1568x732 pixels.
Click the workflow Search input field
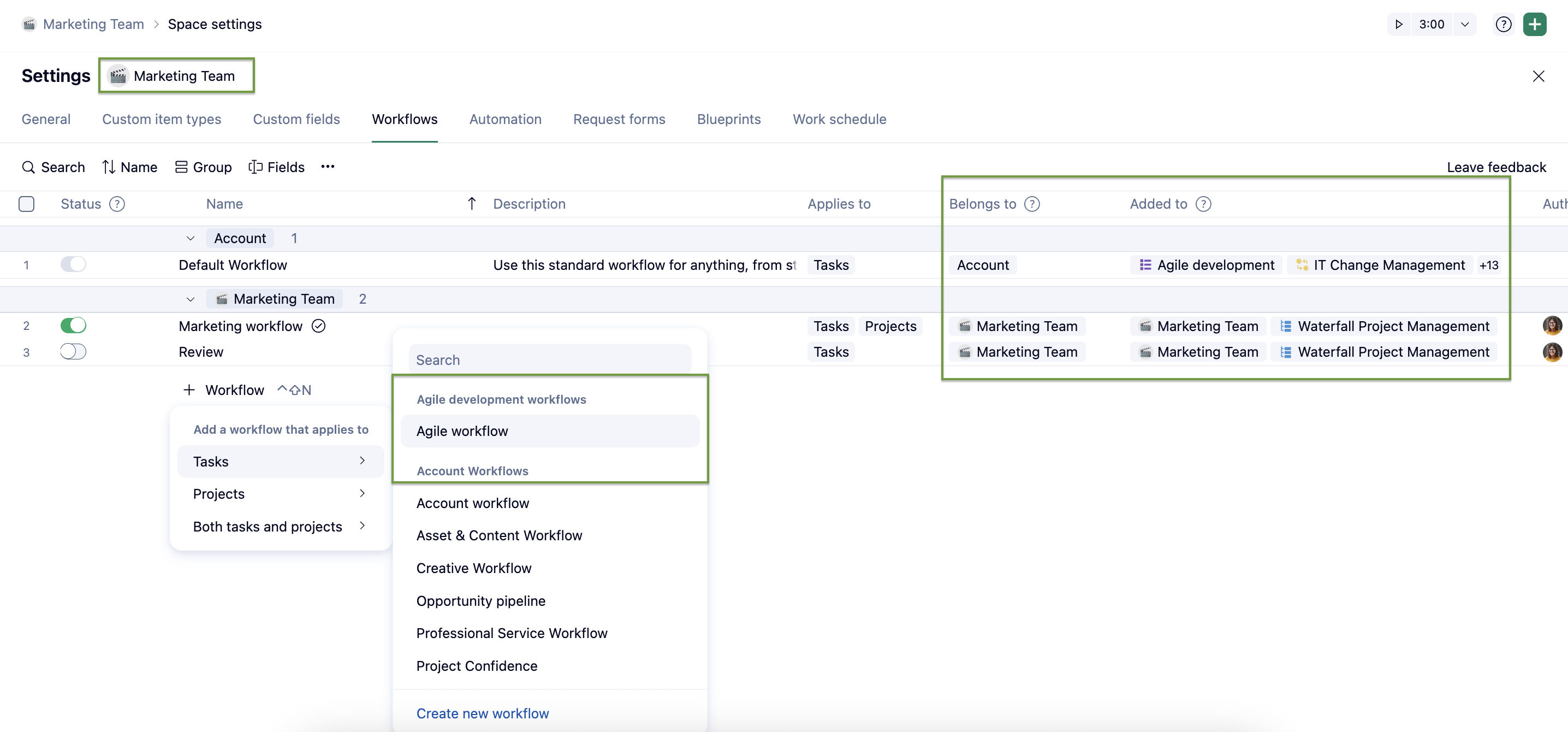549,360
